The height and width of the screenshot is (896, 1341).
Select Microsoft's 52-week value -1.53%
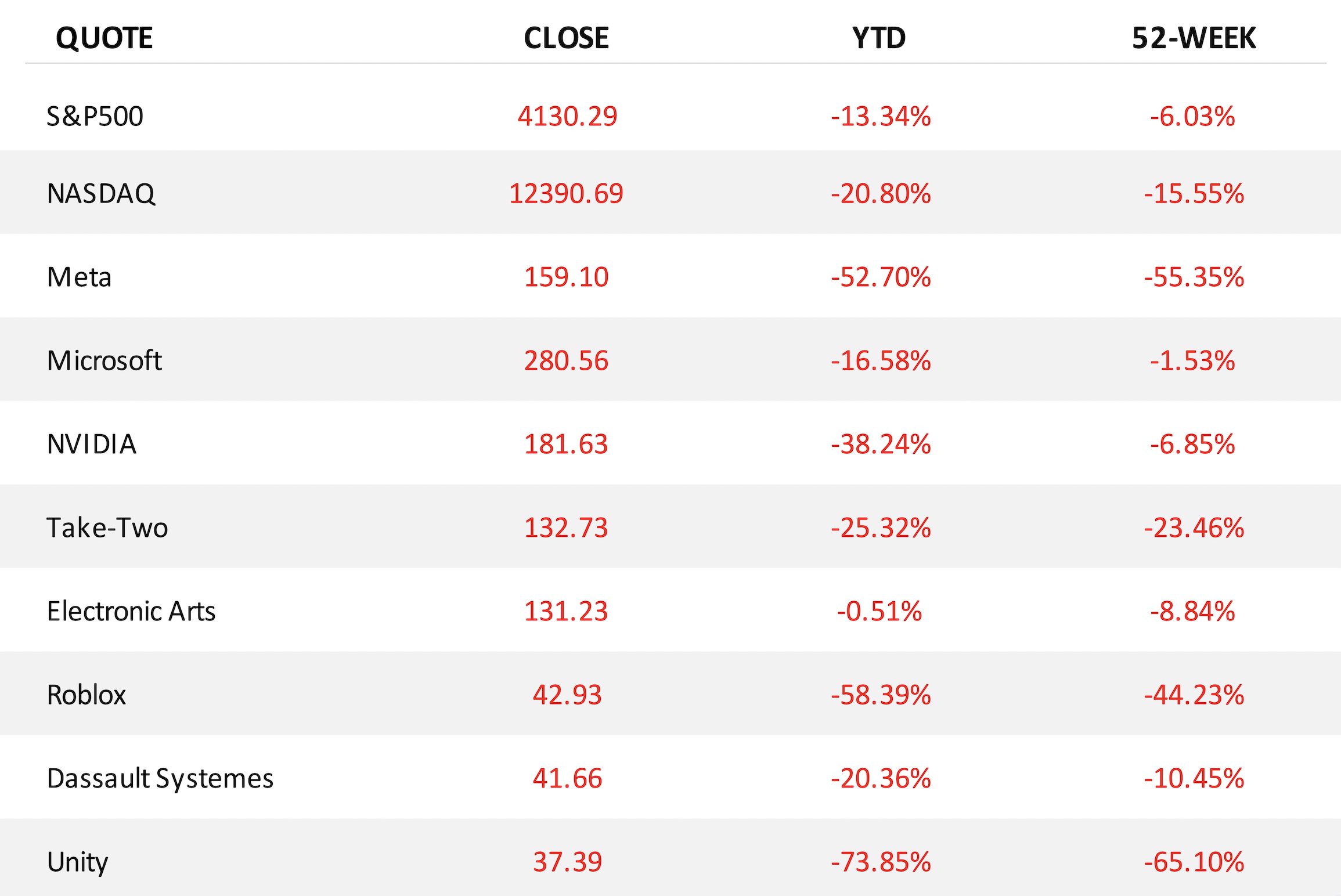[x=1192, y=360]
